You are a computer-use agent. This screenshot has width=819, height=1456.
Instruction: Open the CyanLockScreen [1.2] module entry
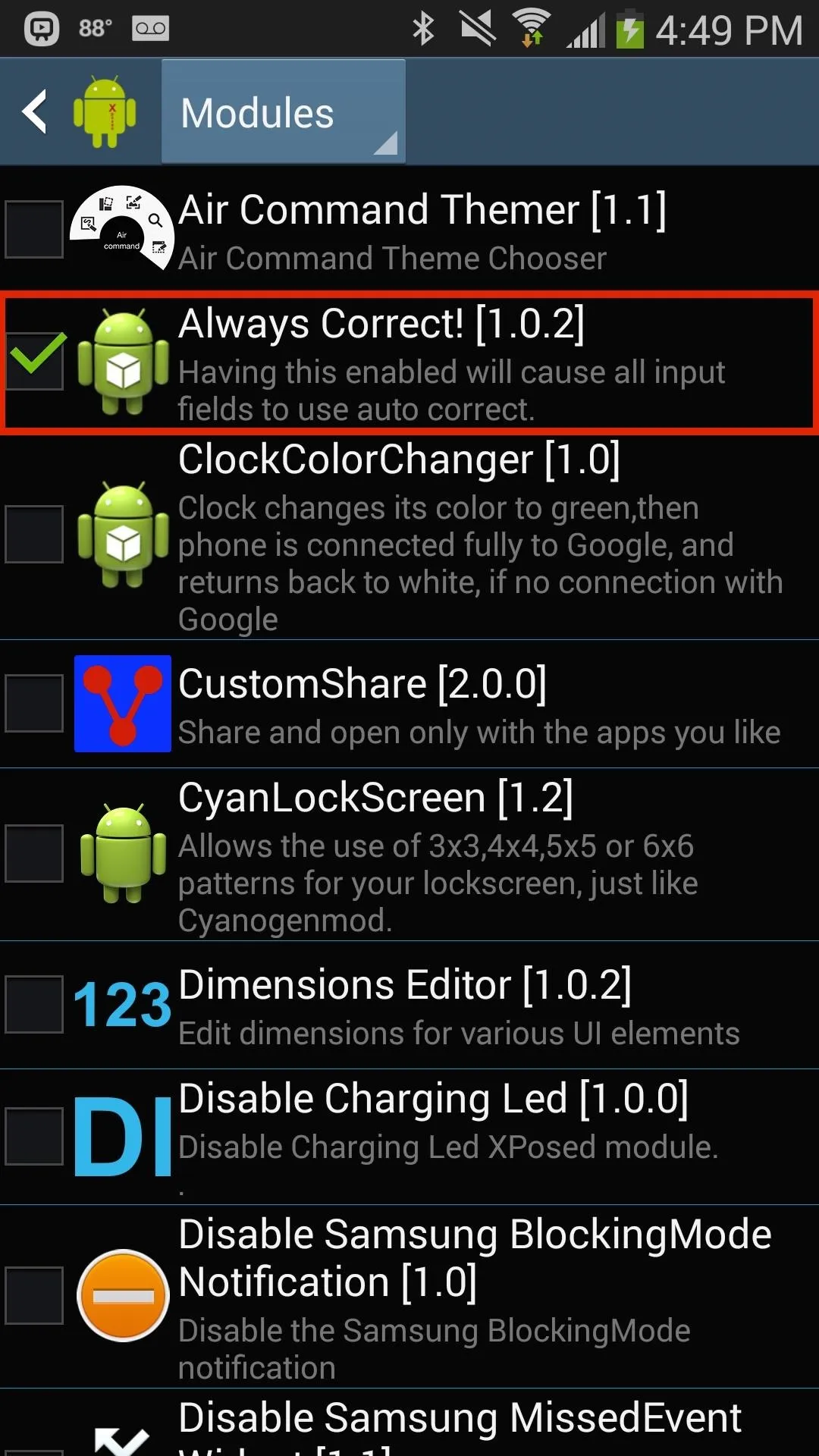coord(409,855)
